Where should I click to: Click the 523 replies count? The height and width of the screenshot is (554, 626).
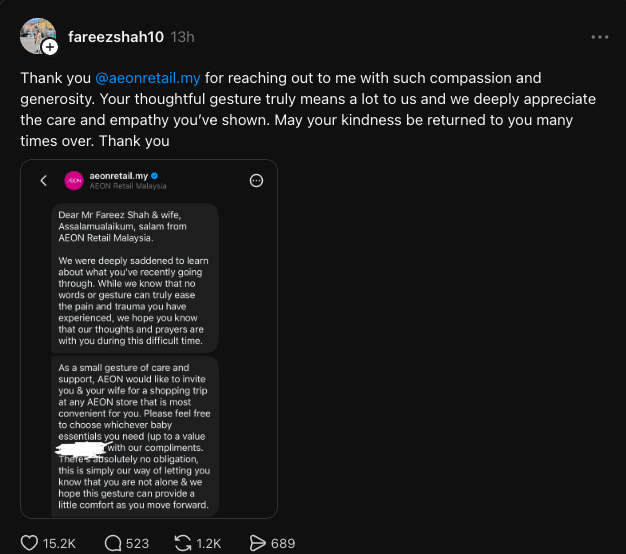[x=137, y=543]
